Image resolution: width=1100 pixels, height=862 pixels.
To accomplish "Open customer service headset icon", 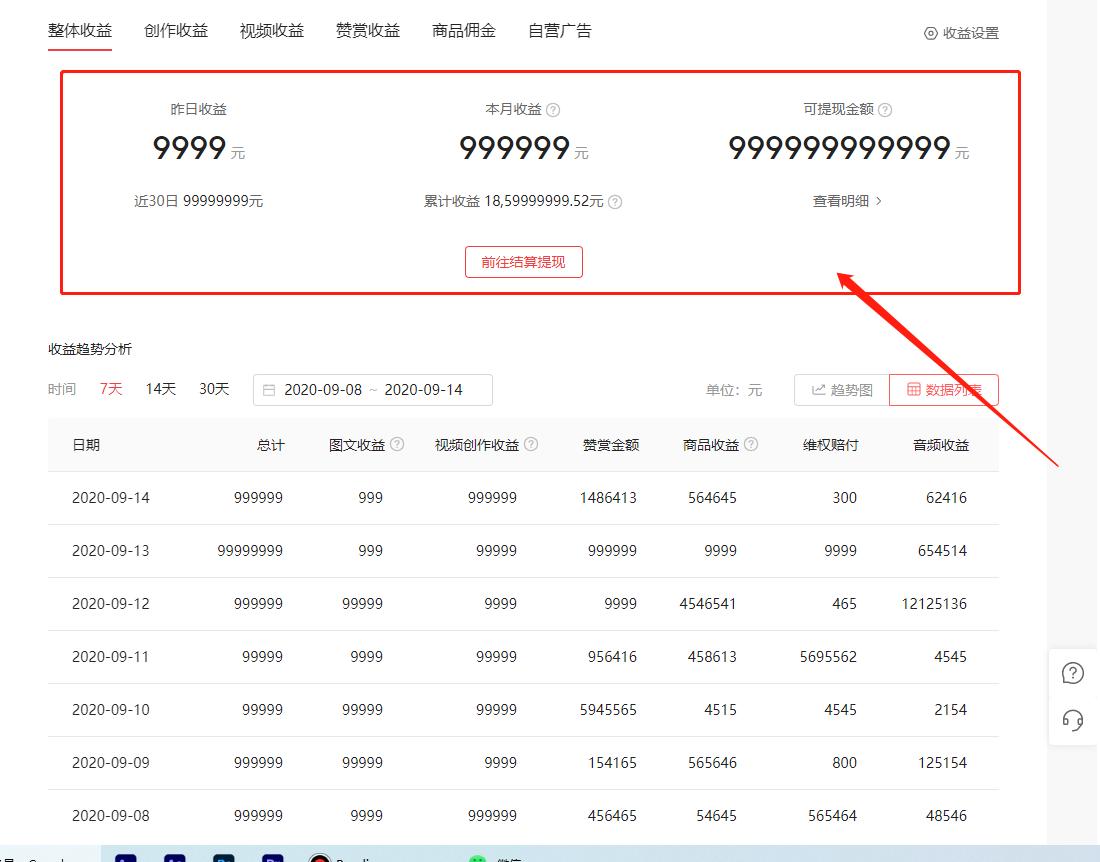I will coord(1073,719).
